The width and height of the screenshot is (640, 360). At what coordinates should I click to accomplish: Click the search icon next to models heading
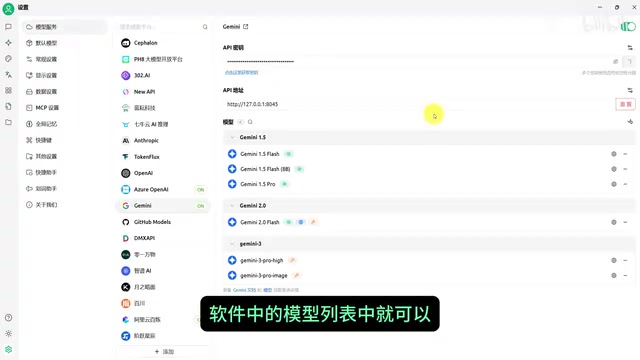coord(250,122)
